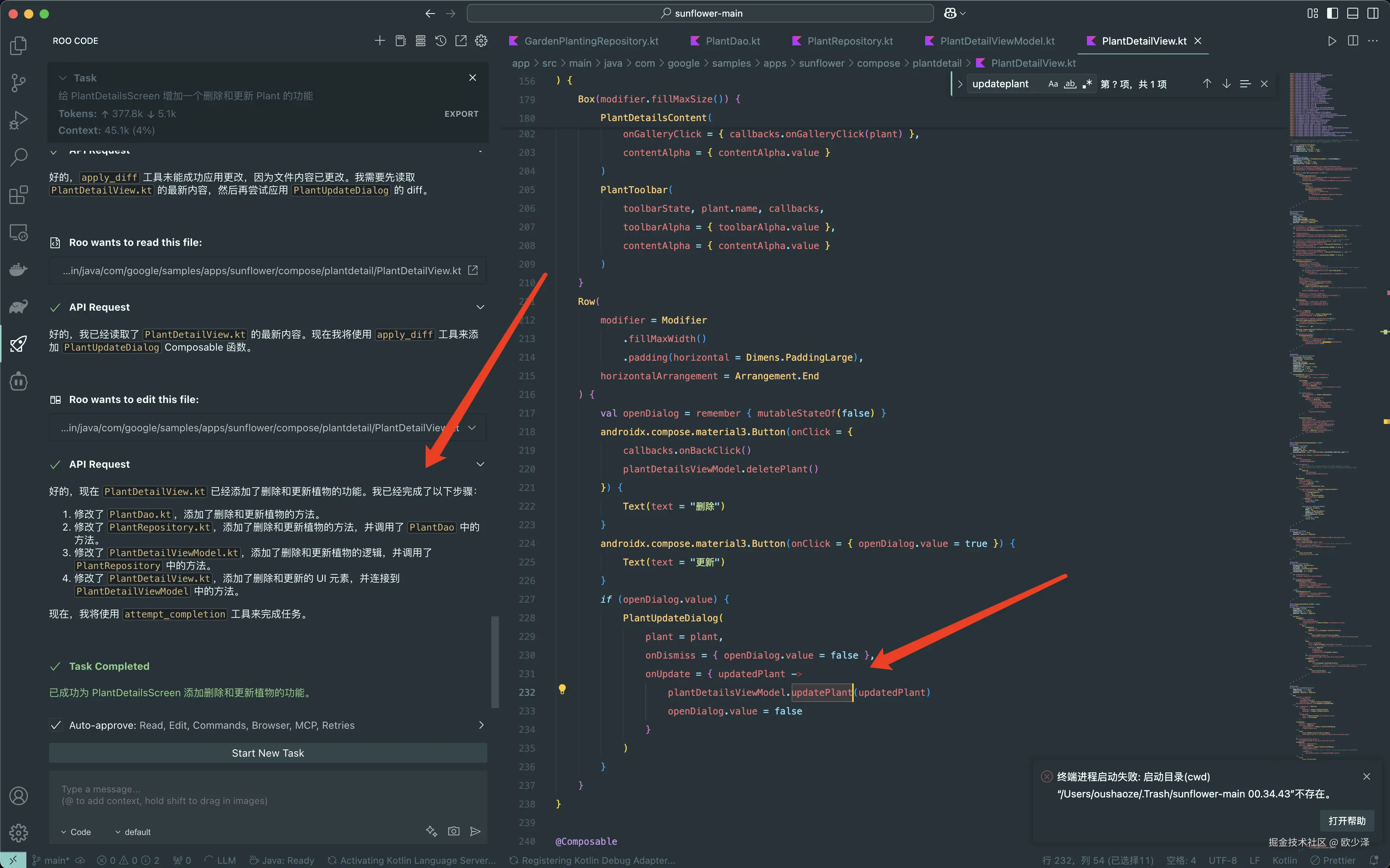Open the Customize Layout button

click(1312, 13)
